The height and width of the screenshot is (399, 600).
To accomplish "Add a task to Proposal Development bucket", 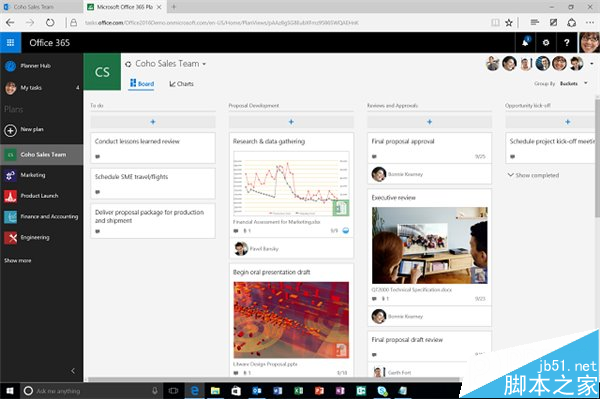I will (291, 122).
